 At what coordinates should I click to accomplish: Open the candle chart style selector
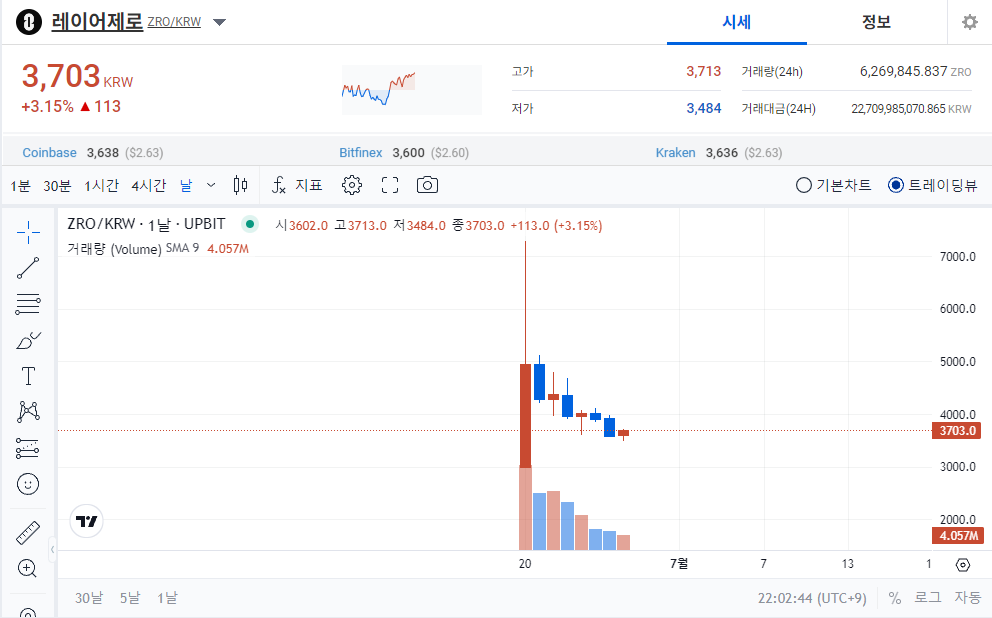tap(240, 185)
